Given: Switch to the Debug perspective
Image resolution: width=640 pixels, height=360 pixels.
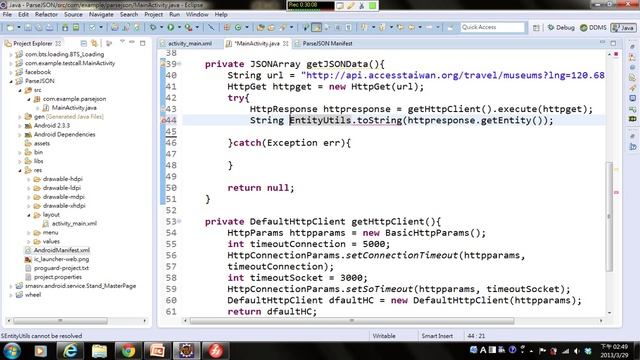Looking at the screenshot, I should click(561, 28).
